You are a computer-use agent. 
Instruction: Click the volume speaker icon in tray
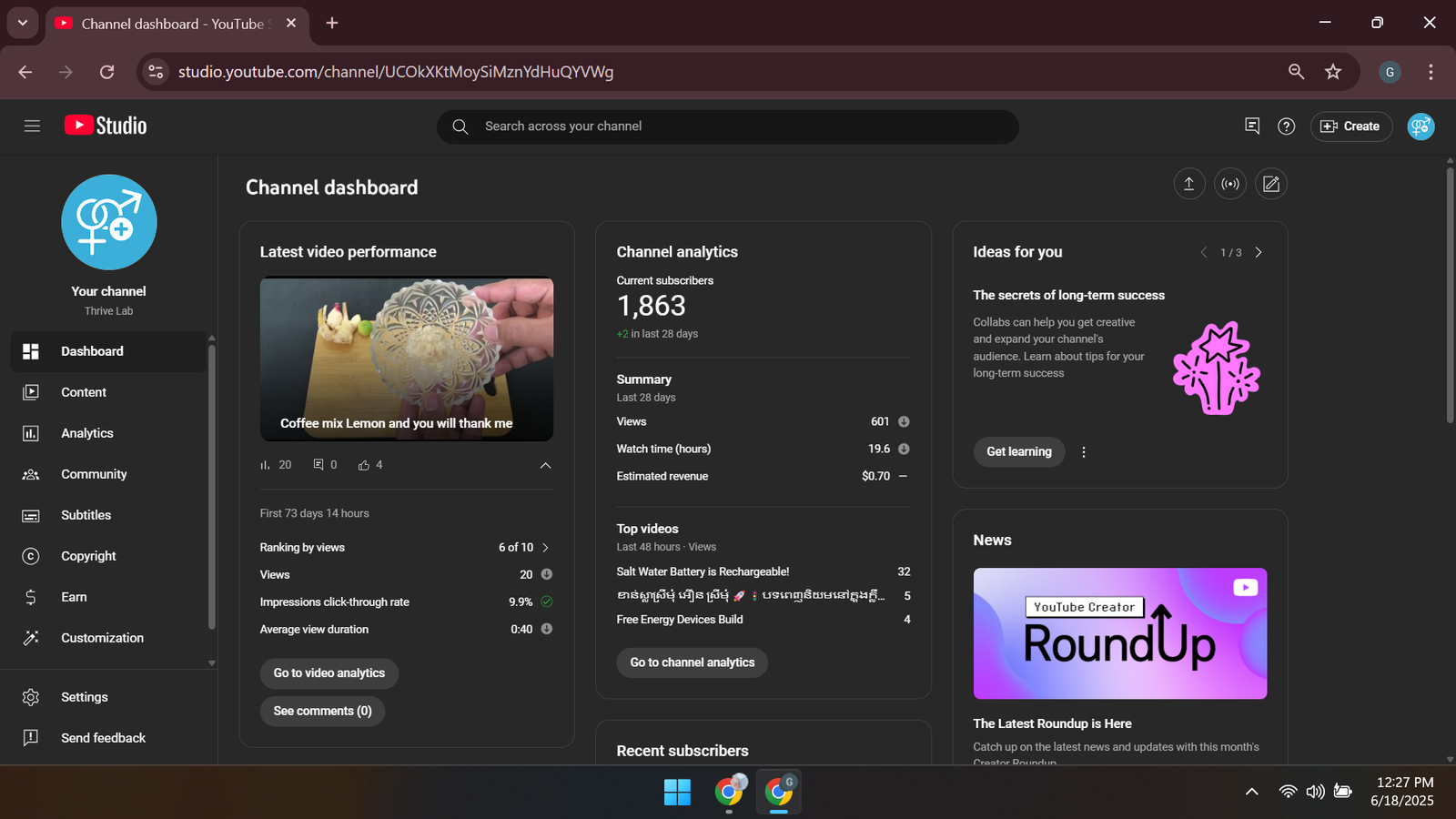tap(1315, 792)
